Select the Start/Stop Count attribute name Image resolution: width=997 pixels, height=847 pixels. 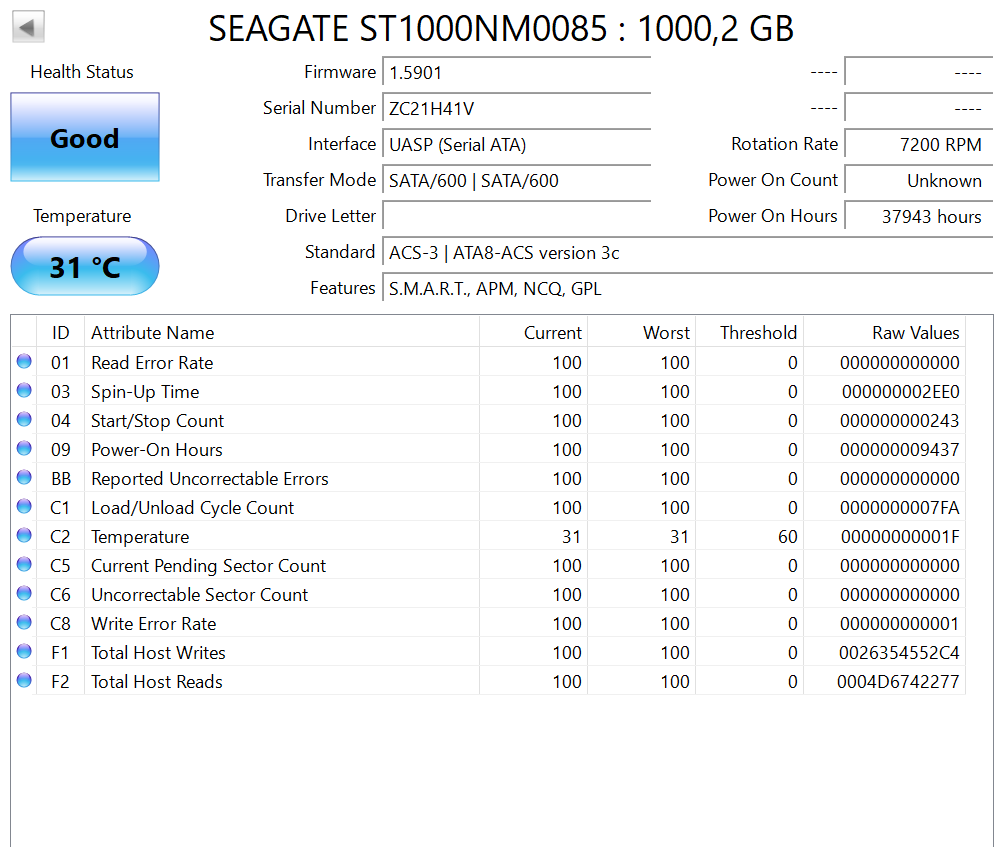click(x=157, y=421)
